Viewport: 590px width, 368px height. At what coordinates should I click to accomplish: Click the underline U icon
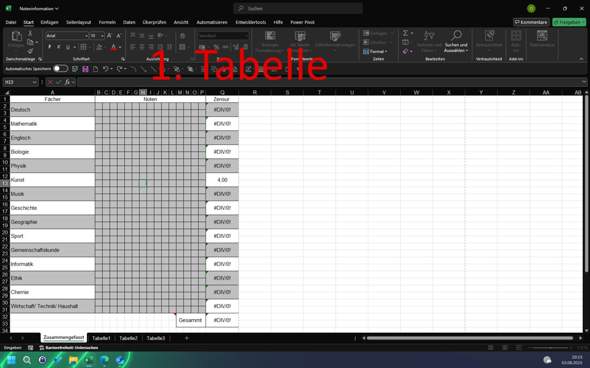point(68,47)
